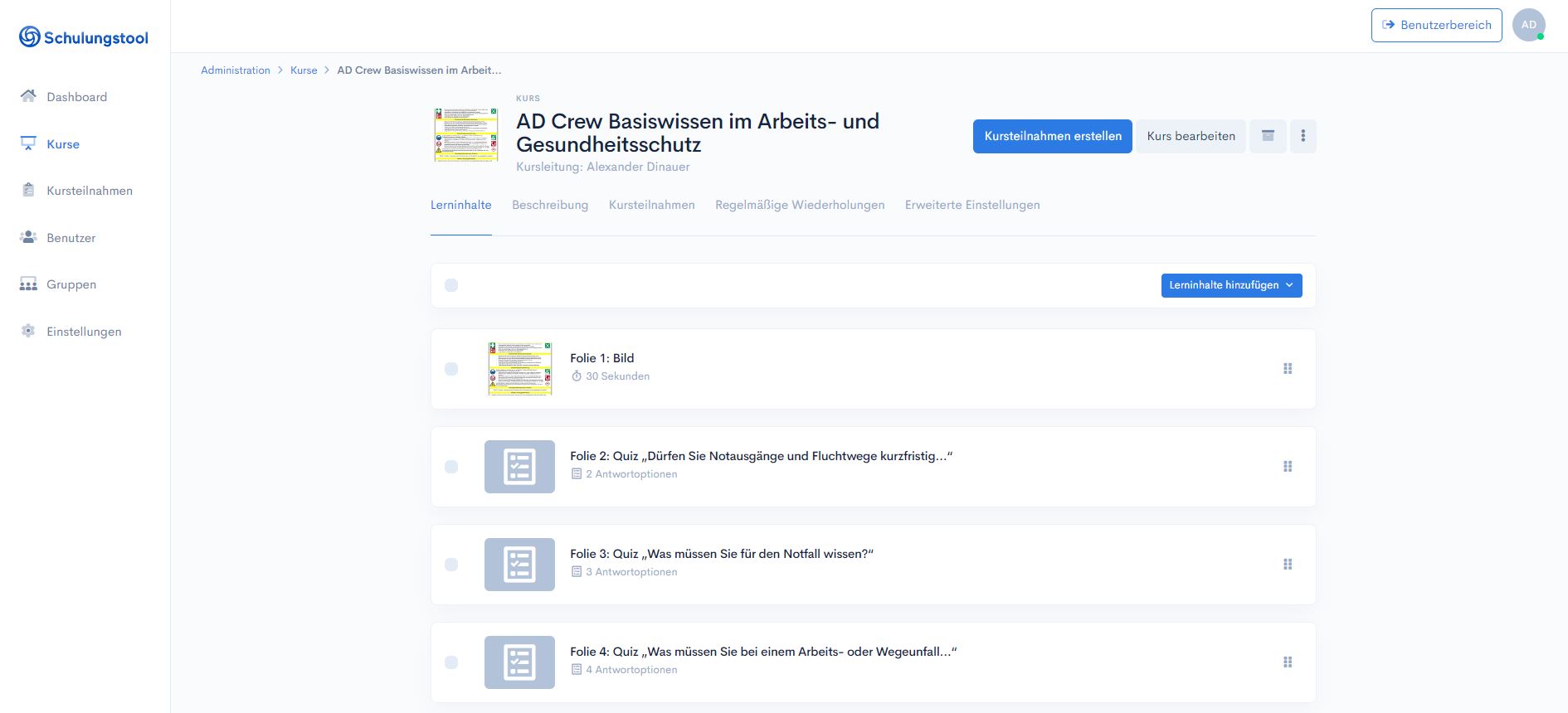Select the checkbox for Folie 1: Bild
The image size is (1568, 713).
click(451, 369)
